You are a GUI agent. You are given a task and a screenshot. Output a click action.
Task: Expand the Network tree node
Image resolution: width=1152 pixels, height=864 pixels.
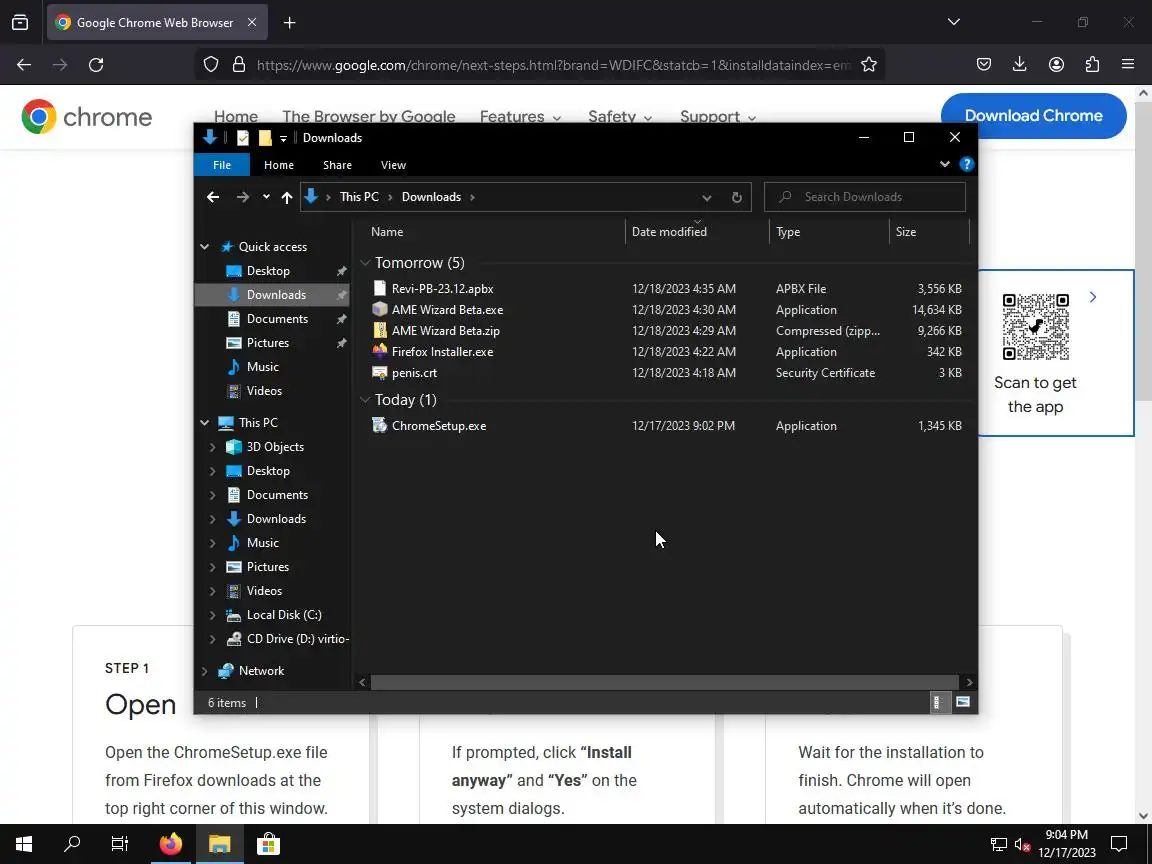pos(205,671)
